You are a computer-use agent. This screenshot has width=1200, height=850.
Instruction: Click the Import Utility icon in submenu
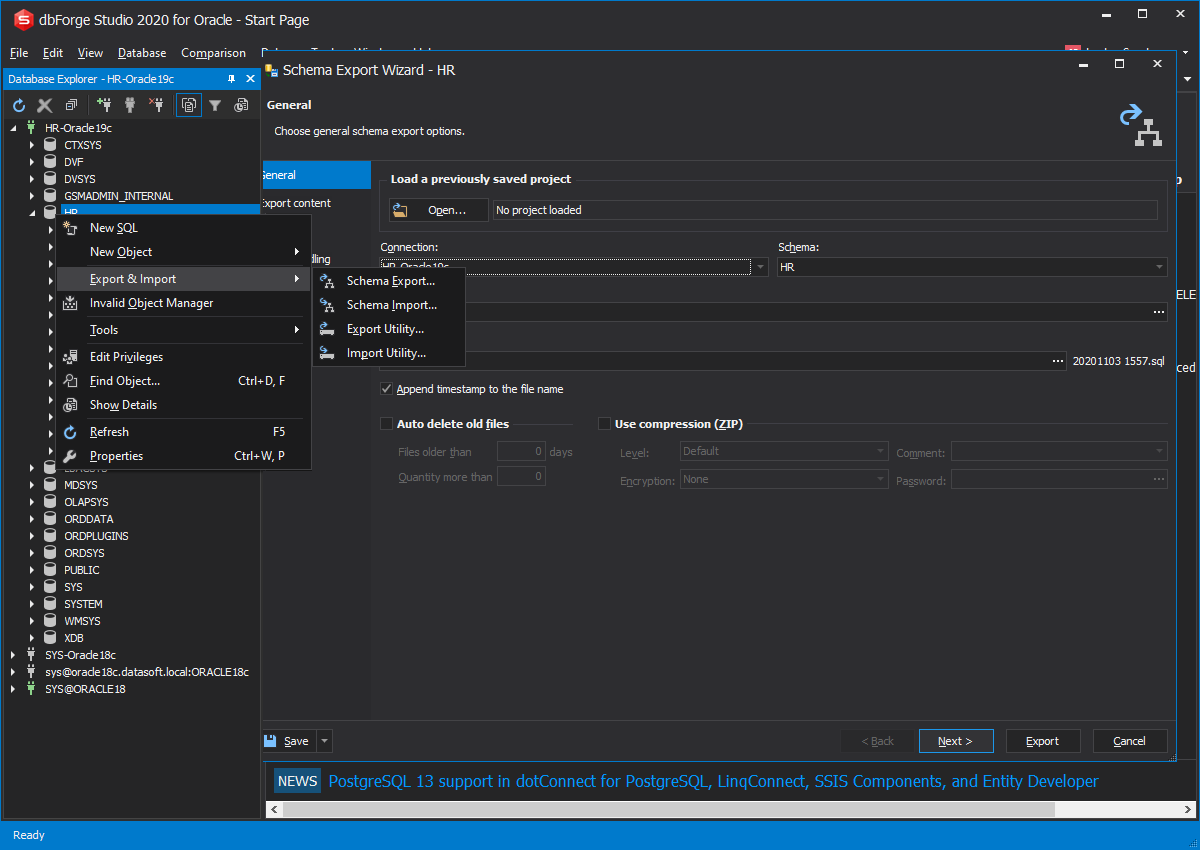327,353
